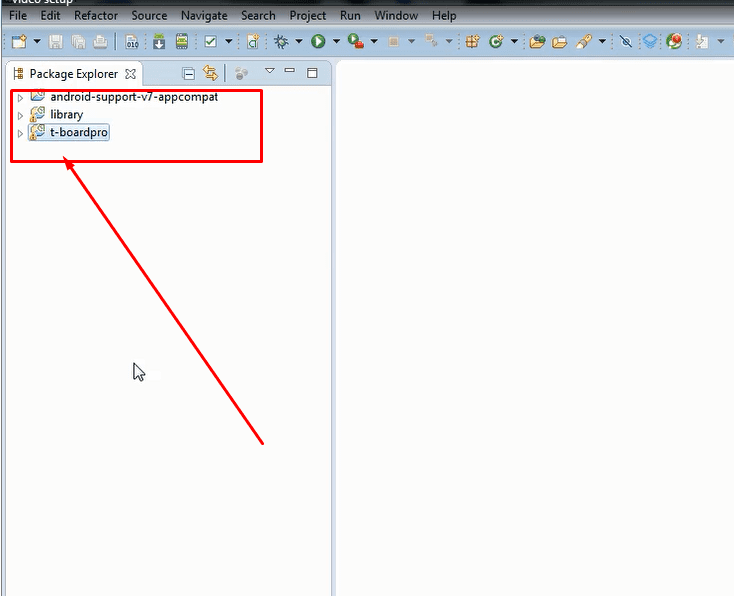The width and height of the screenshot is (734, 596).
Task: Click the binary 010 file icon
Action: click(132, 42)
